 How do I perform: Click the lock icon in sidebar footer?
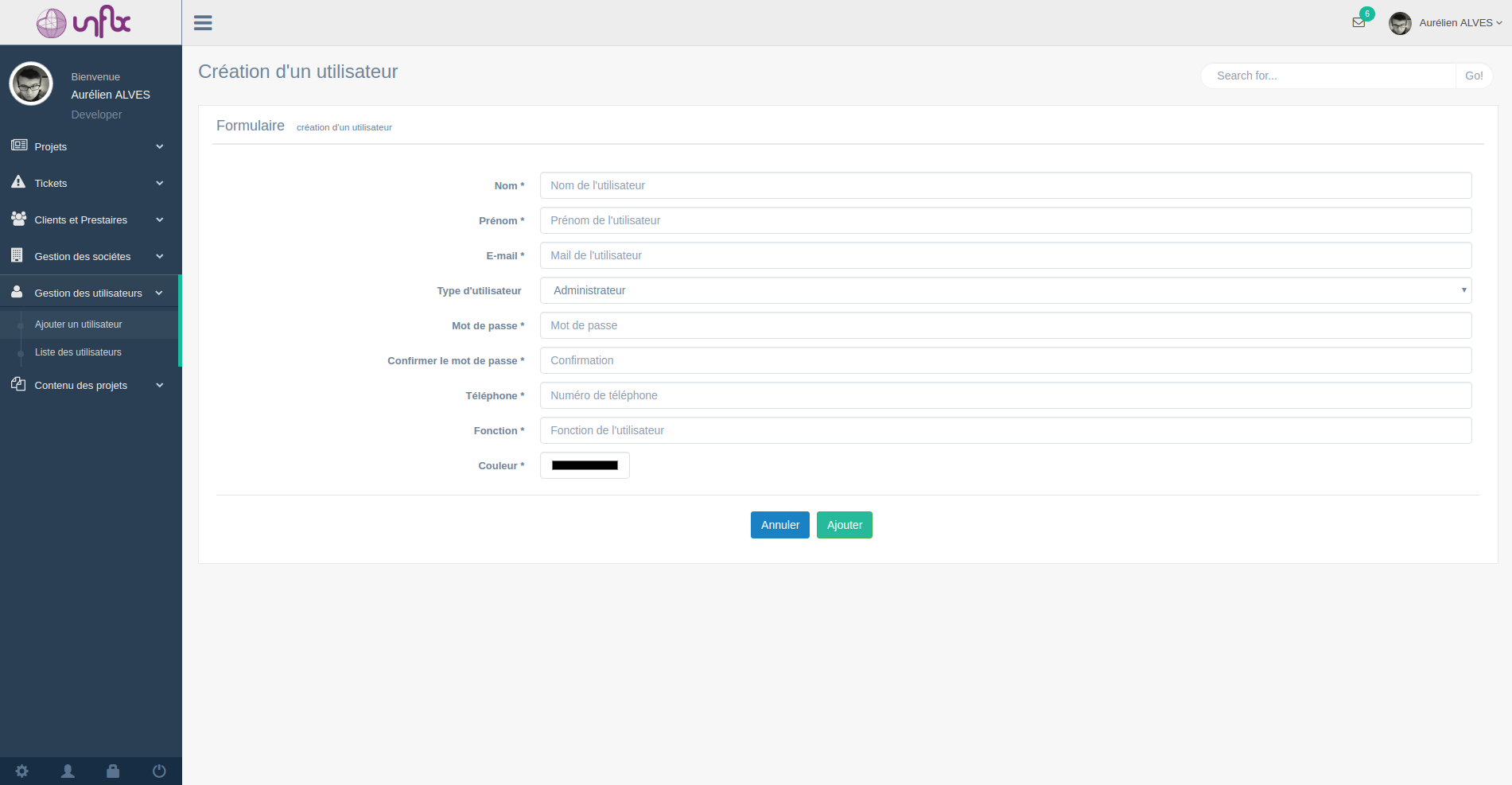[113, 771]
